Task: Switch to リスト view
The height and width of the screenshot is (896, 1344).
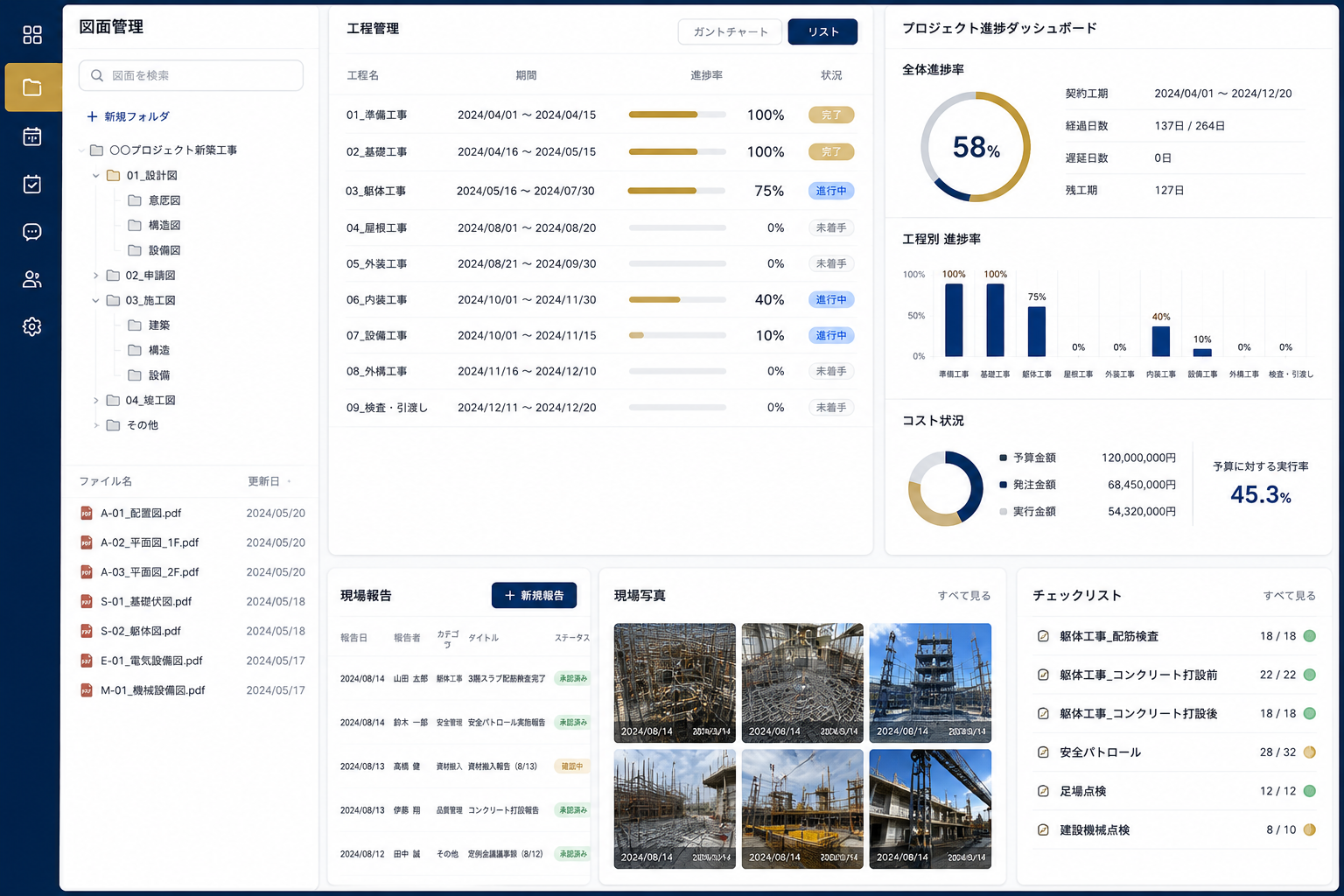Action: pyautogui.click(x=822, y=32)
